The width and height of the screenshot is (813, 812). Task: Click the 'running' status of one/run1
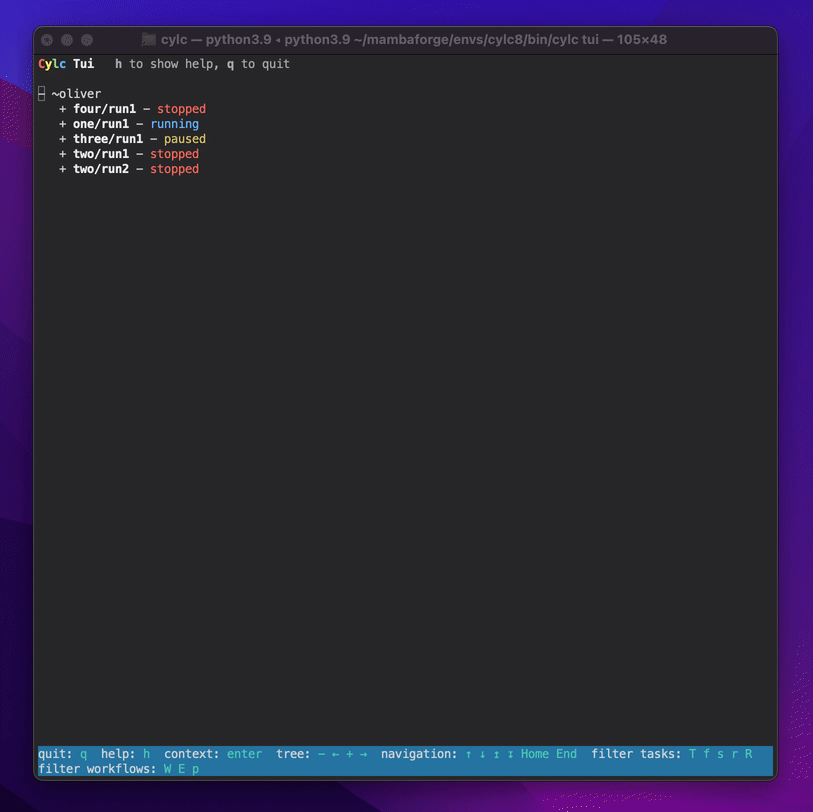pyautogui.click(x=174, y=124)
